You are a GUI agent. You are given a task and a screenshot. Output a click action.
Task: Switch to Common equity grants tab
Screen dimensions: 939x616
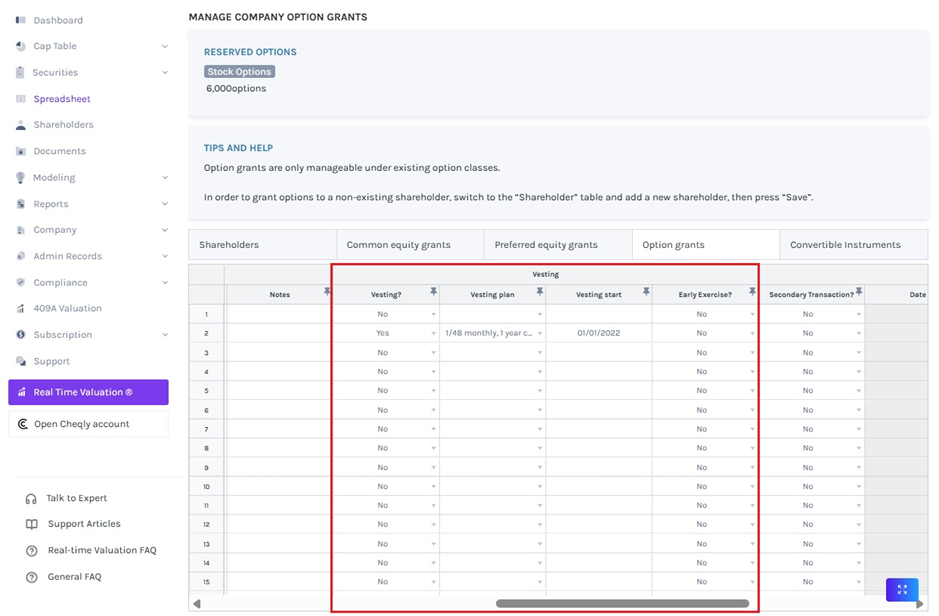[x=398, y=245]
